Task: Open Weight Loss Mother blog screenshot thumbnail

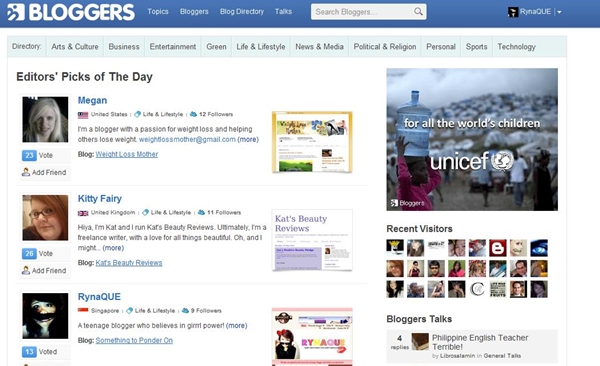Action: [x=312, y=142]
